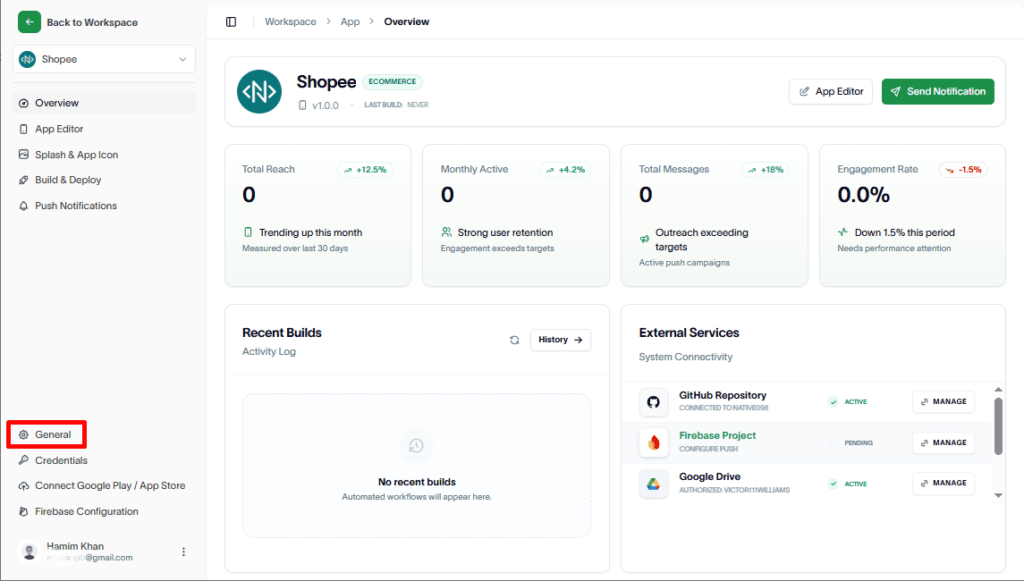This screenshot has height=581, width=1024.
Task: Click the GitHub Repository icon
Action: coord(653,402)
